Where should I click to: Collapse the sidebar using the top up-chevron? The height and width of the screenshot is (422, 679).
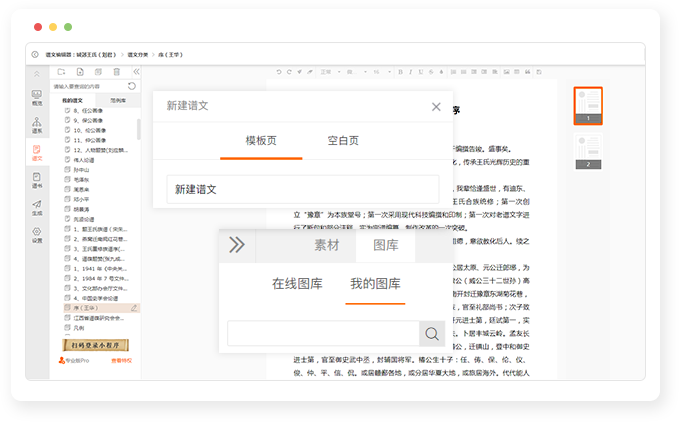(37, 72)
